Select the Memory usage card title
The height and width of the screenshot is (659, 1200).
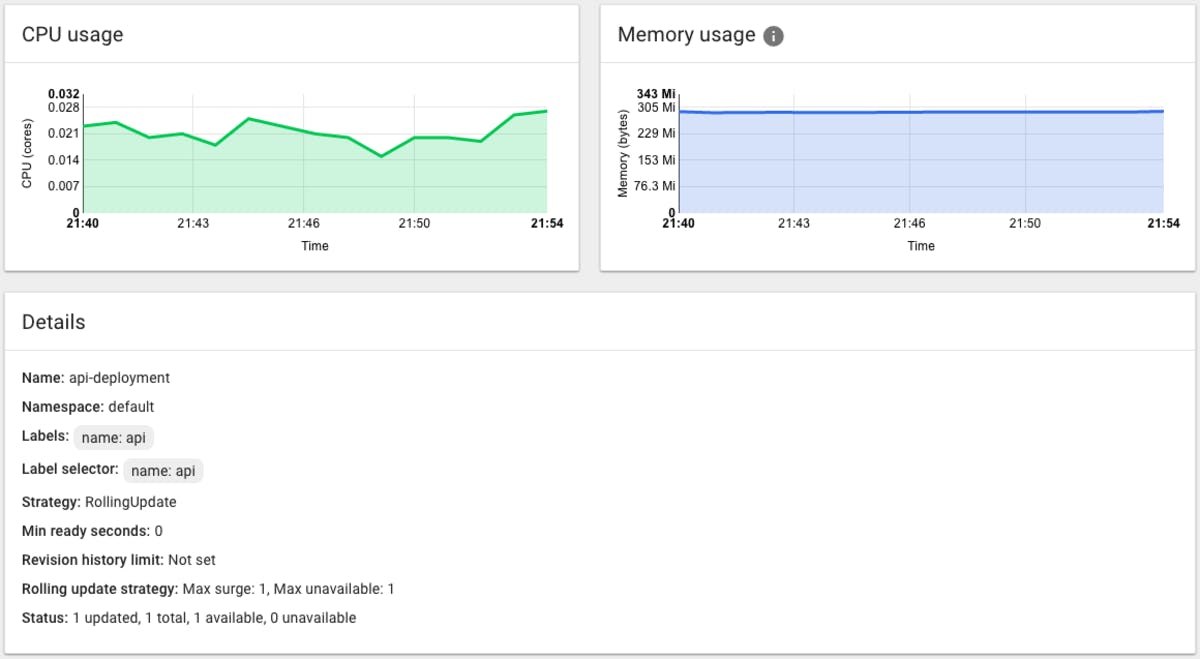(686, 35)
